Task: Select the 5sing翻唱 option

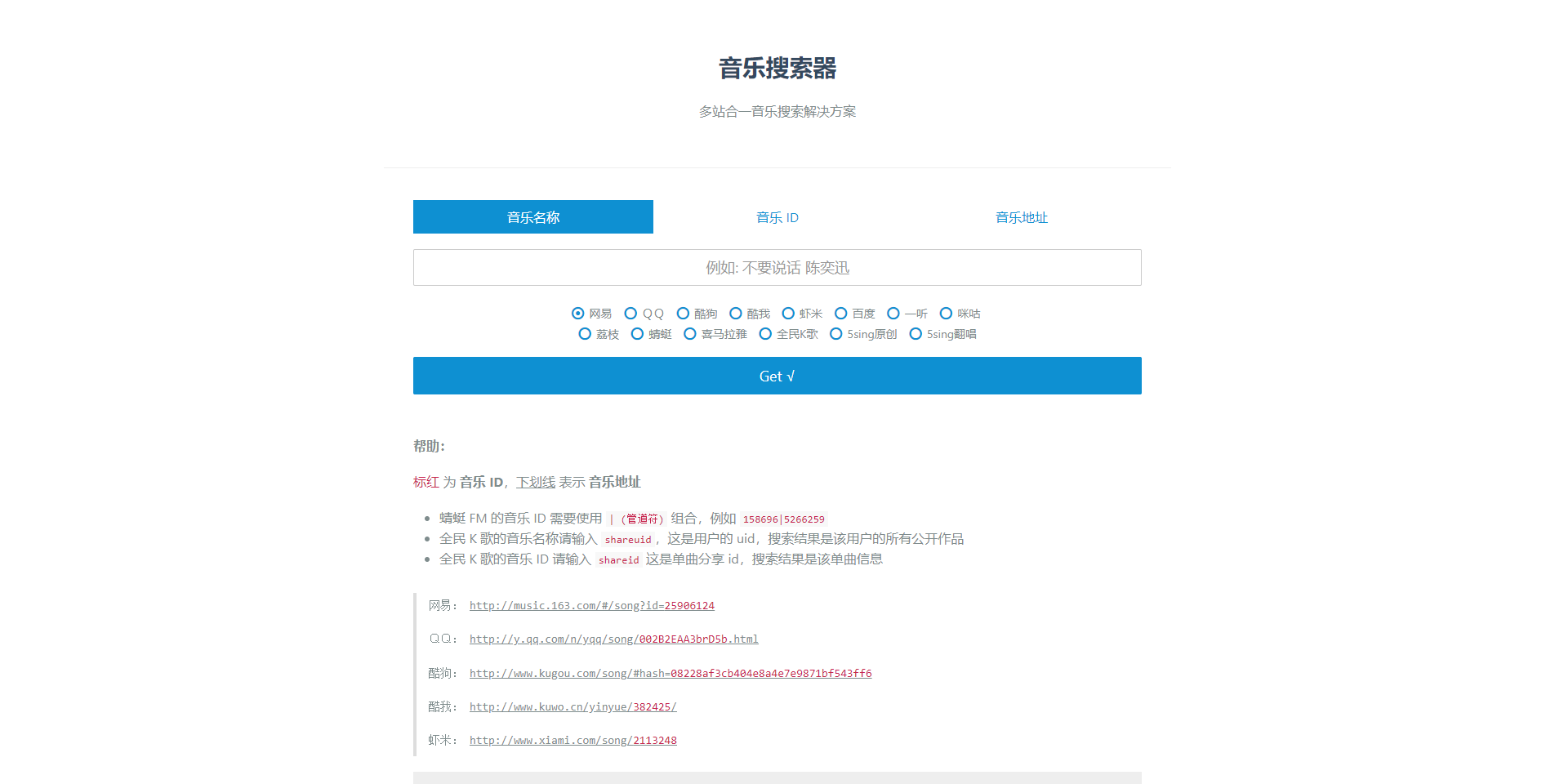Action: [916, 334]
